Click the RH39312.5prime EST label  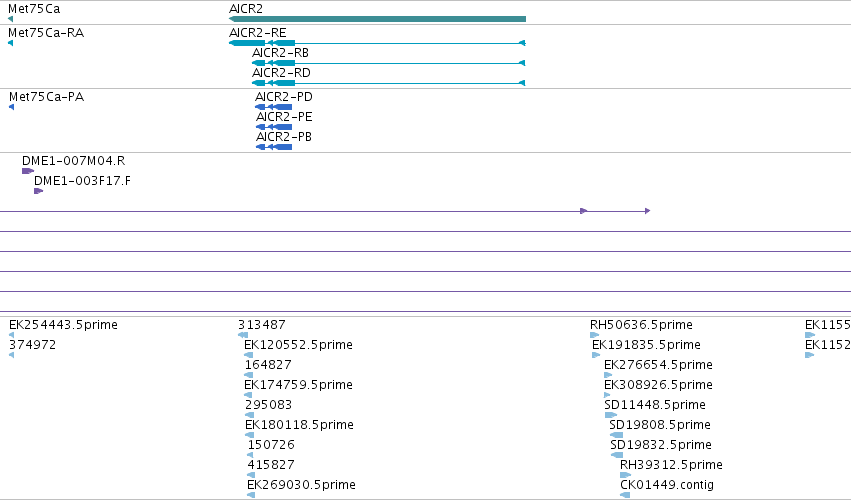click(x=671, y=465)
